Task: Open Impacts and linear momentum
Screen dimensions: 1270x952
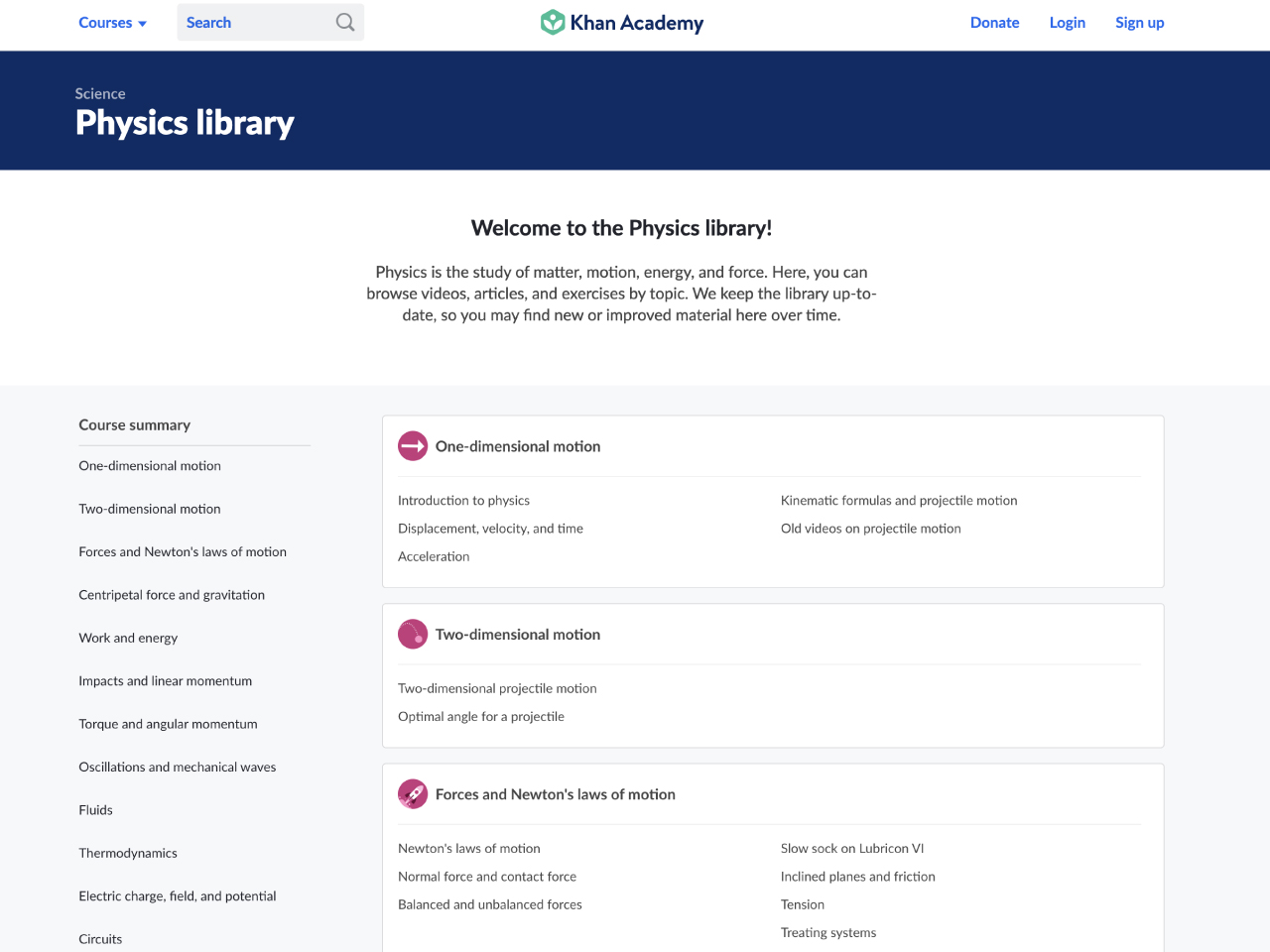Action: pos(166,680)
